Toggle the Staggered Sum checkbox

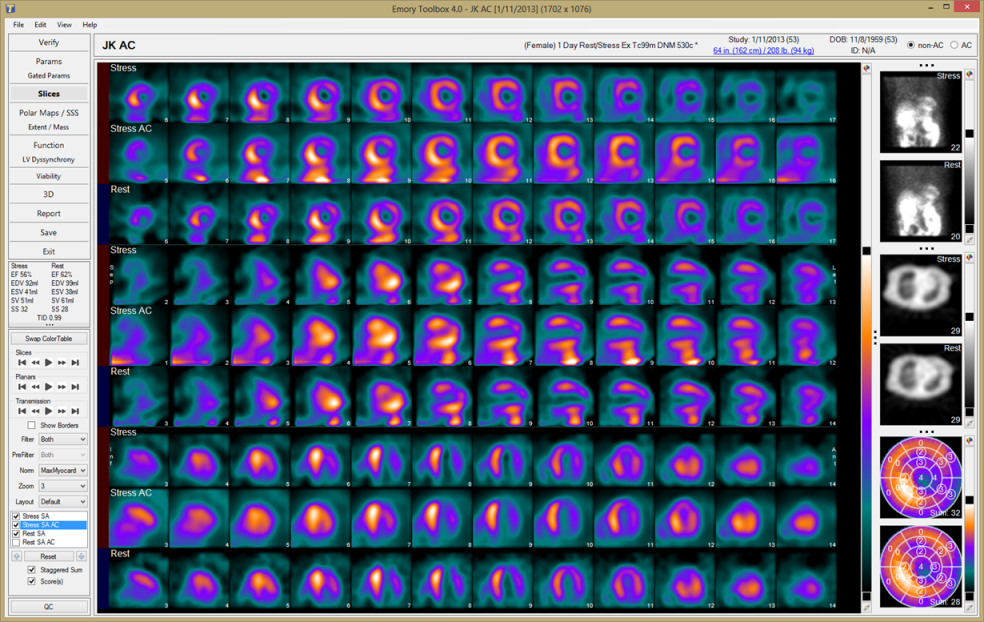tap(31, 570)
